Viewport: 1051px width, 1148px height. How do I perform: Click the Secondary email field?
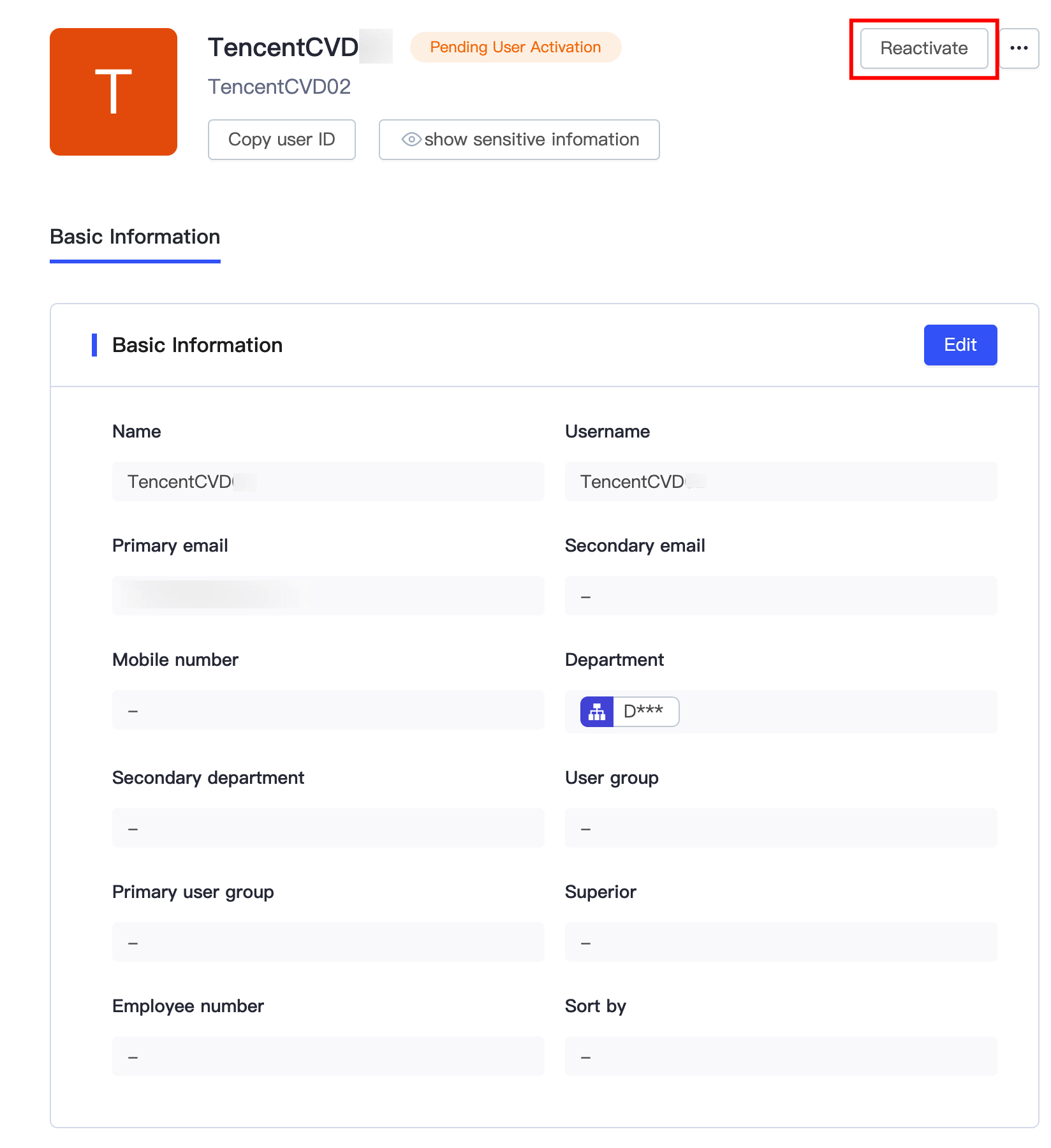pyautogui.click(x=781, y=596)
